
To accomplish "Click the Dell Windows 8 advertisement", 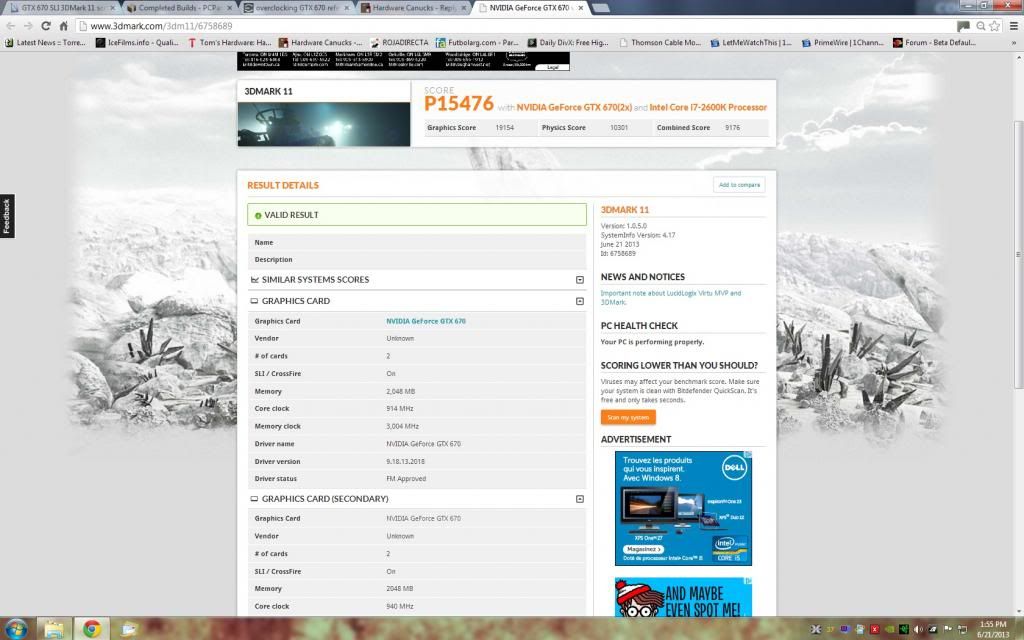I will click(683, 509).
